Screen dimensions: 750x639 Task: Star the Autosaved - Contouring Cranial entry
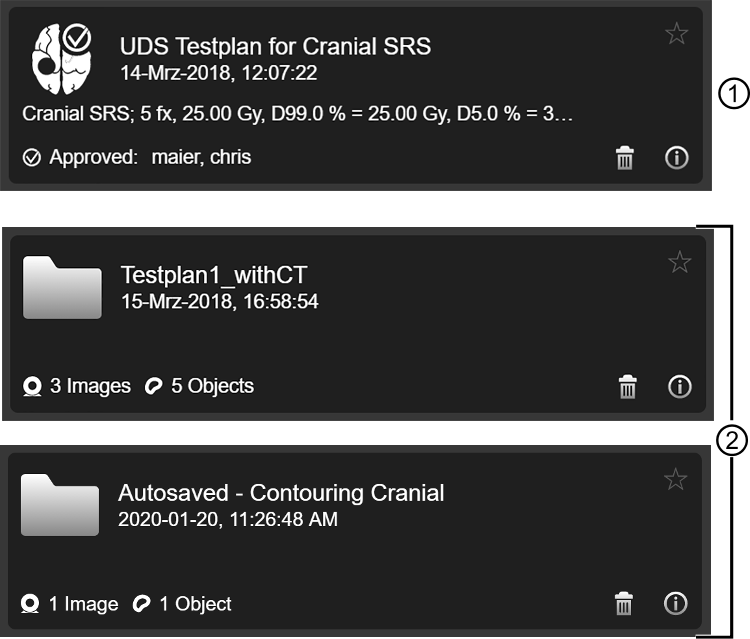click(675, 479)
